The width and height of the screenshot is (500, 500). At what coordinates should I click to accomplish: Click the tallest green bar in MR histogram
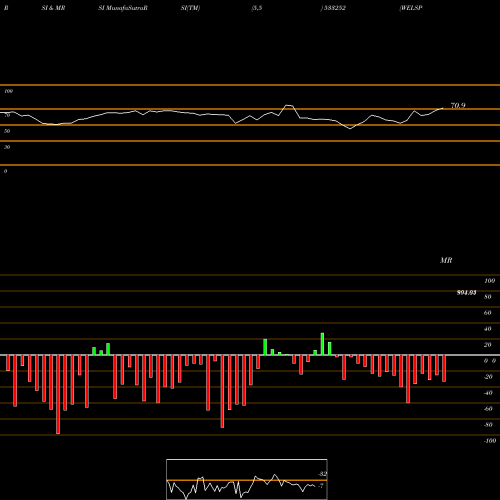point(322,344)
